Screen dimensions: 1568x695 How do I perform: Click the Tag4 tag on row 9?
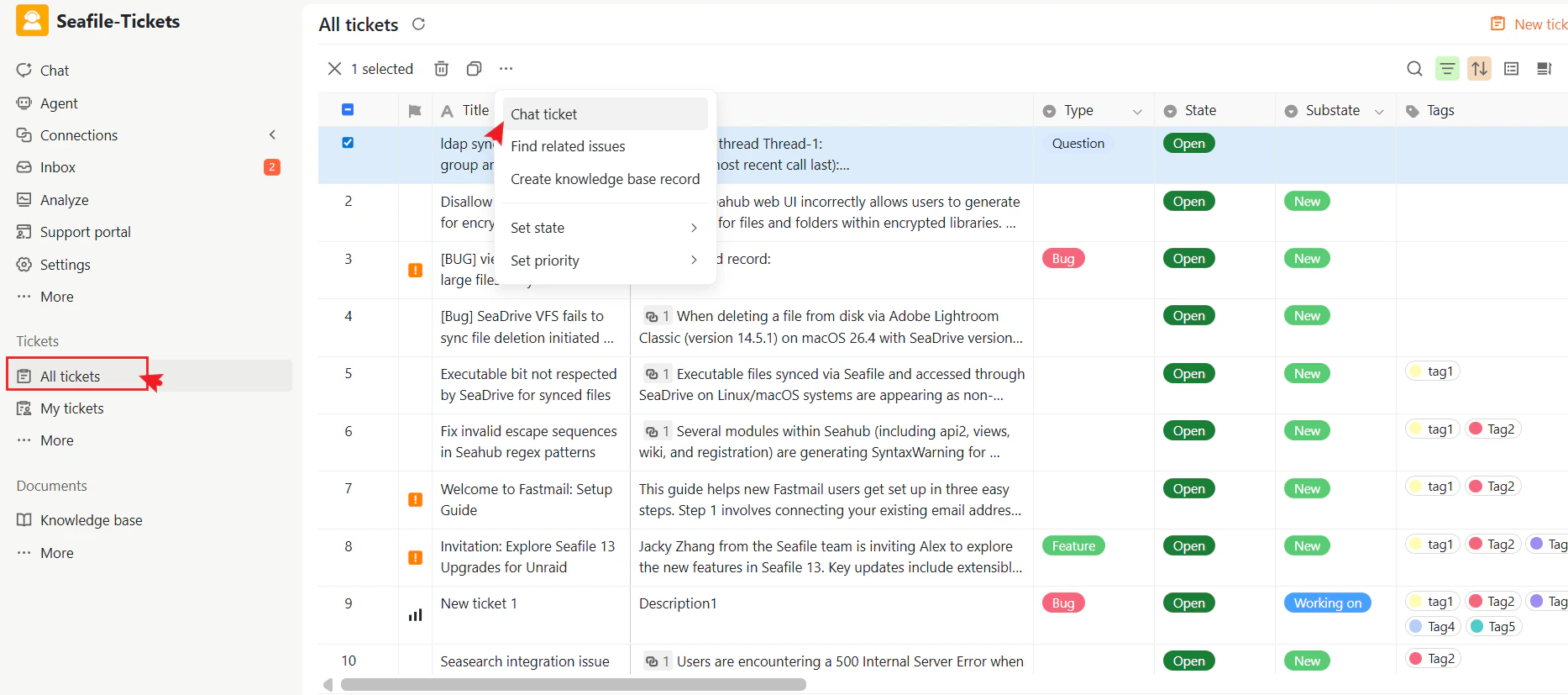coord(1433,627)
